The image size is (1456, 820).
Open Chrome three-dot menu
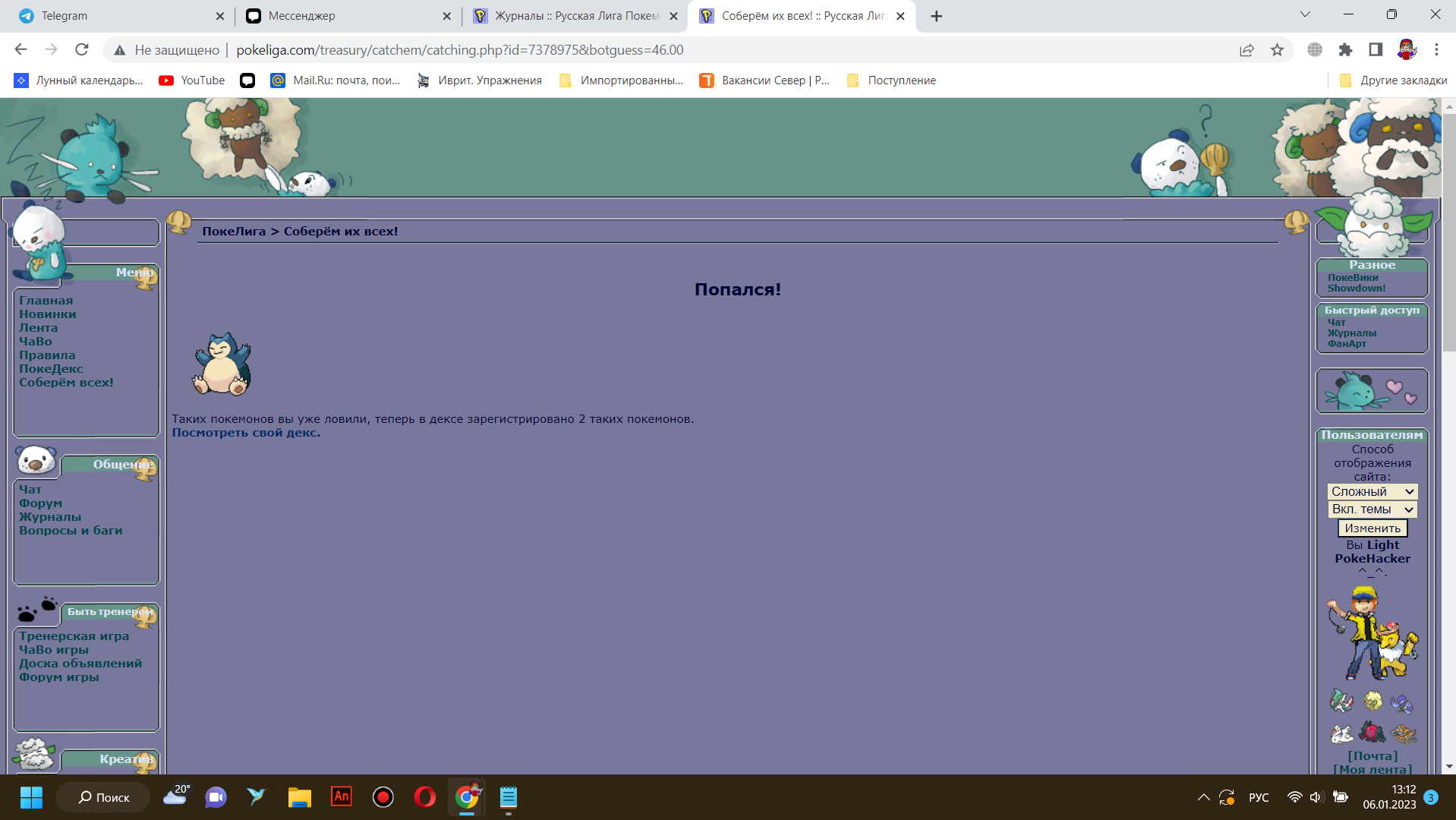[1436, 50]
